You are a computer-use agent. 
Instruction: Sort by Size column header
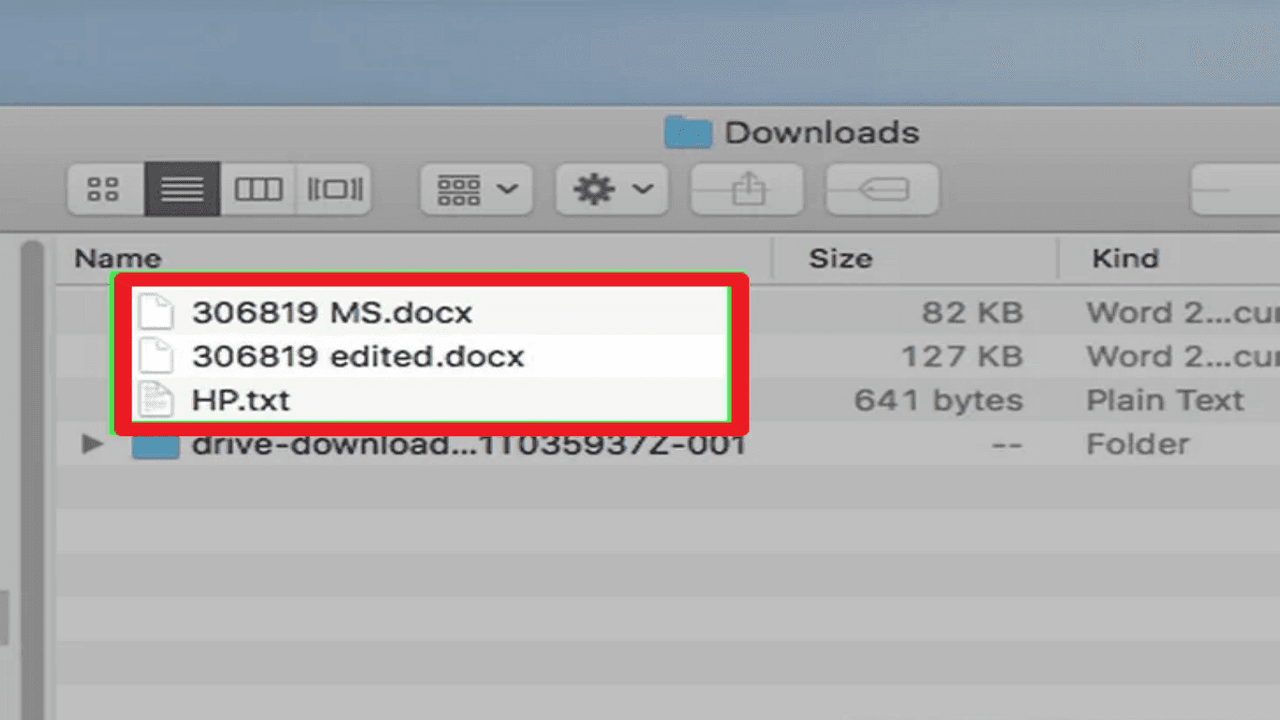(840, 258)
